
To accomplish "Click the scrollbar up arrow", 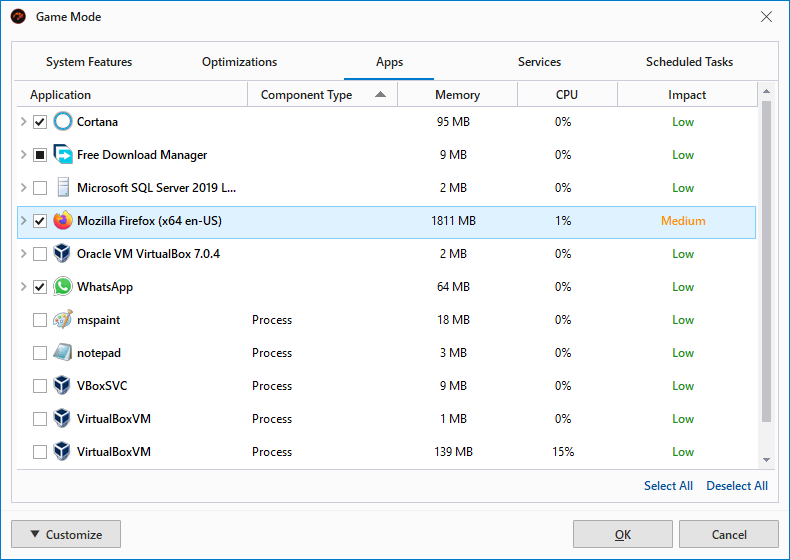I will [x=766, y=91].
